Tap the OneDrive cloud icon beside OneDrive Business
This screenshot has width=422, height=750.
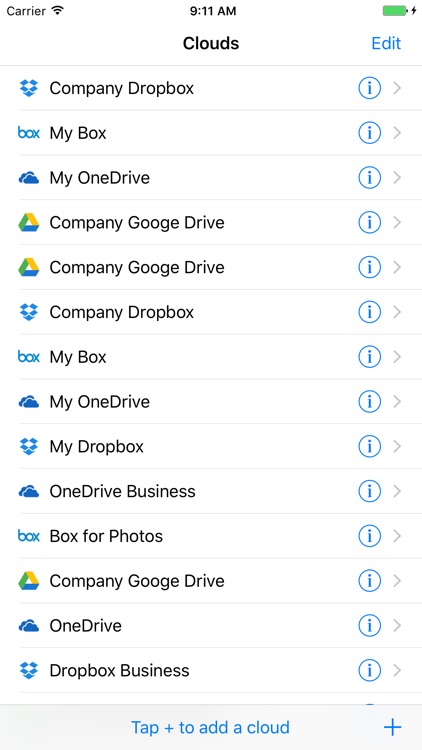pyautogui.click(x=29, y=492)
